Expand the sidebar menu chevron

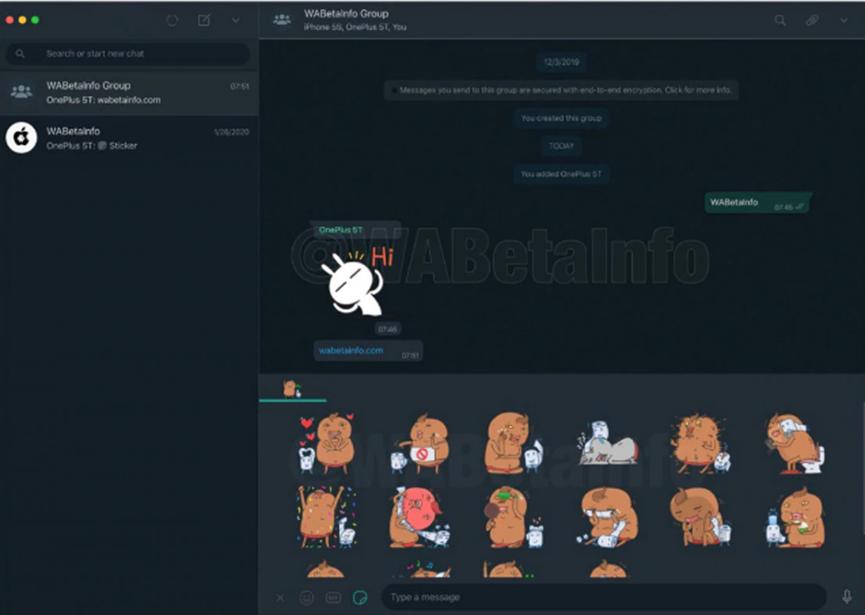[x=235, y=20]
